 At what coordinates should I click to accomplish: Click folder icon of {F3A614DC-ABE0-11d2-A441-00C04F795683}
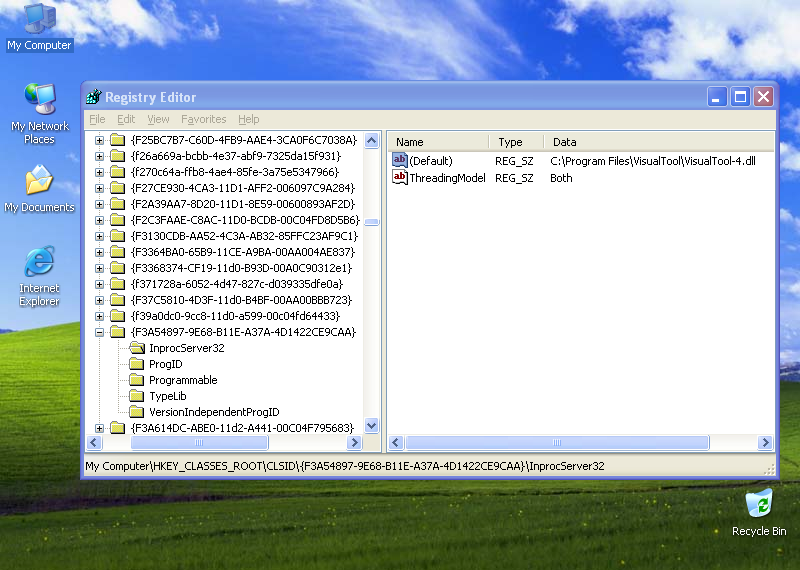pyautogui.click(x=118, y=428)
